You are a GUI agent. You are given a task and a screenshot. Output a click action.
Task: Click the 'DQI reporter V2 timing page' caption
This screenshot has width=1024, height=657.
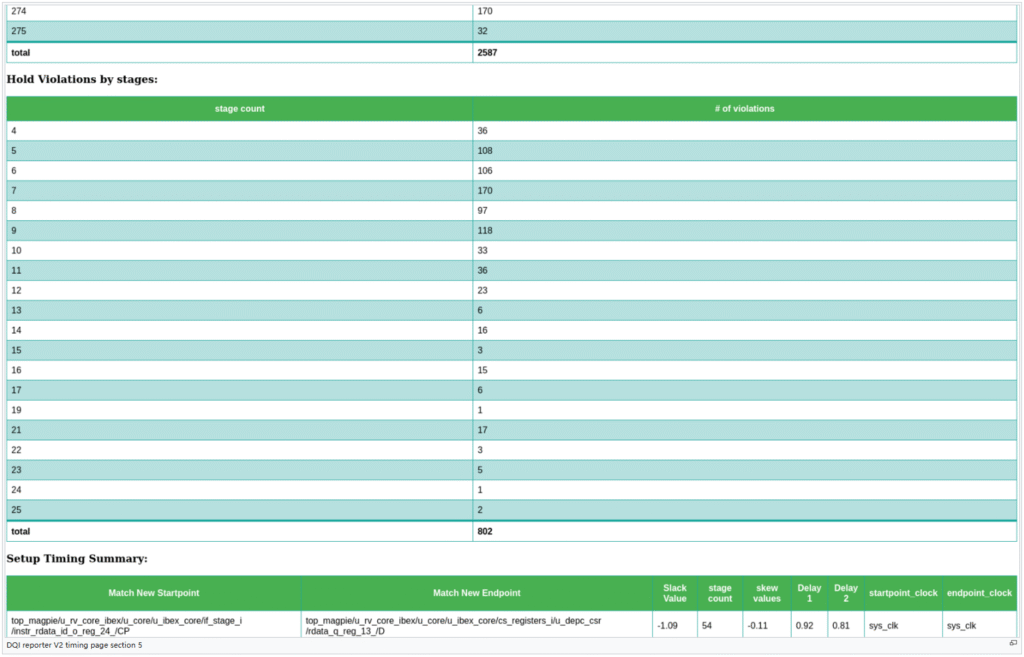click(75, 645)
